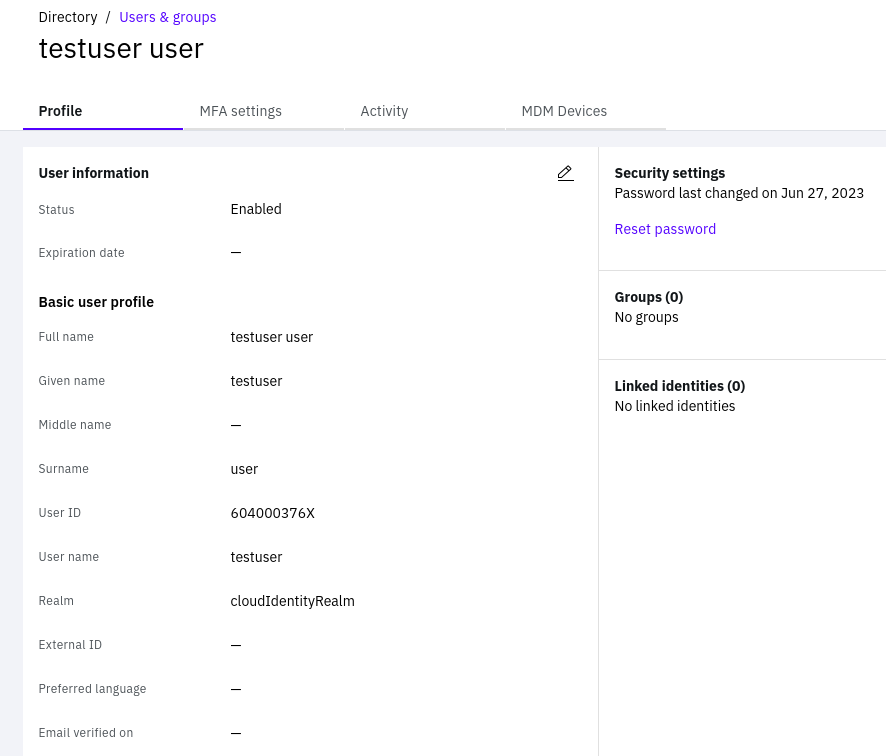Select the Groups (0) section heading
Viewport: 886px width, 756px height.
648,297
